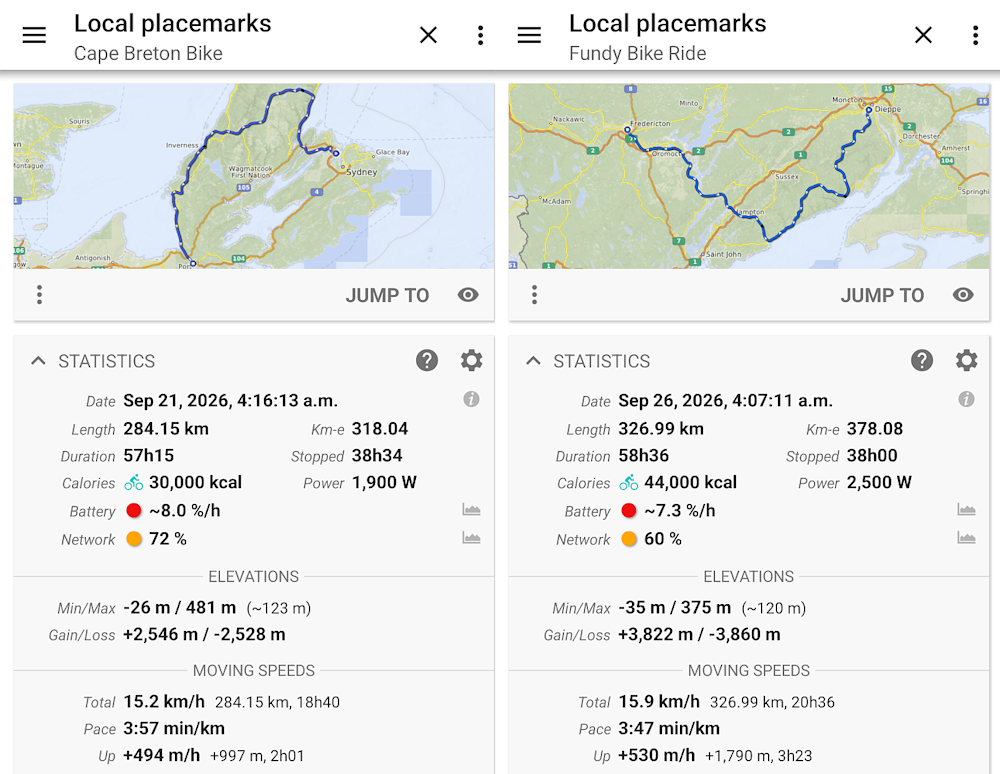Click info icon beside Sep 26 date
This screenshot has height=774, width=1000.
(x=966, y=399)
